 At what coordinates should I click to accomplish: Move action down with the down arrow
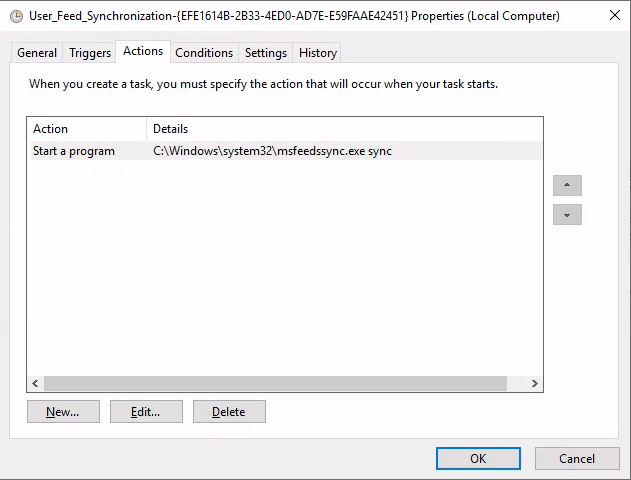pos(567,214)
